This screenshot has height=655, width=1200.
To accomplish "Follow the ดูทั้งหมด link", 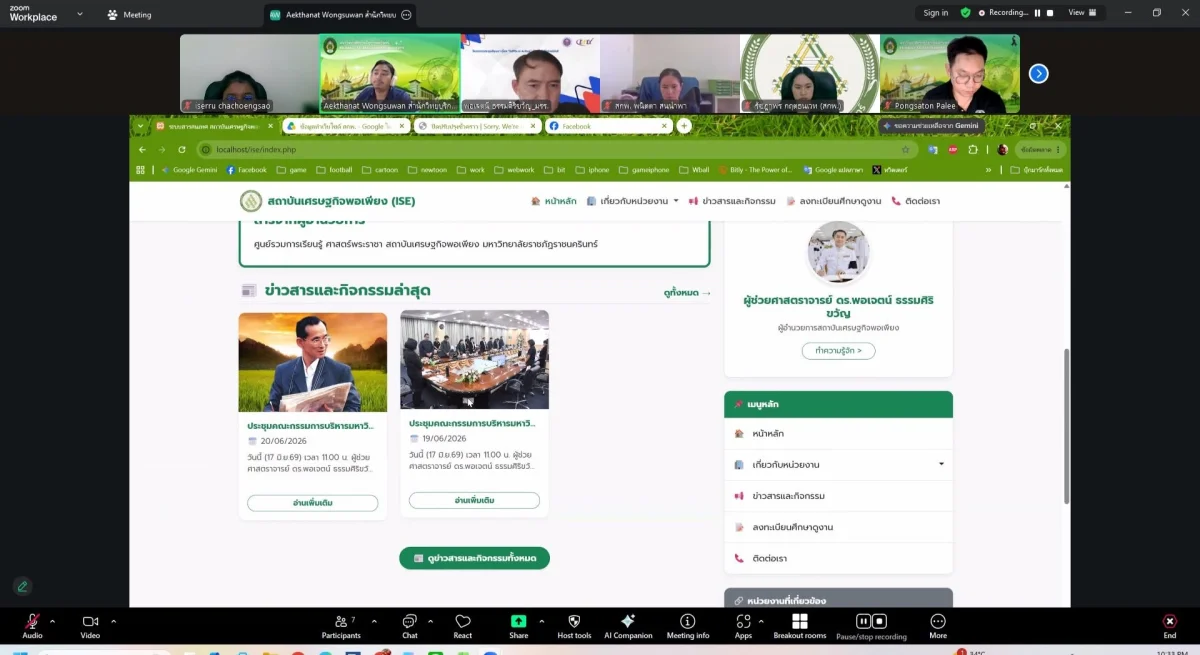I will 687,293.
